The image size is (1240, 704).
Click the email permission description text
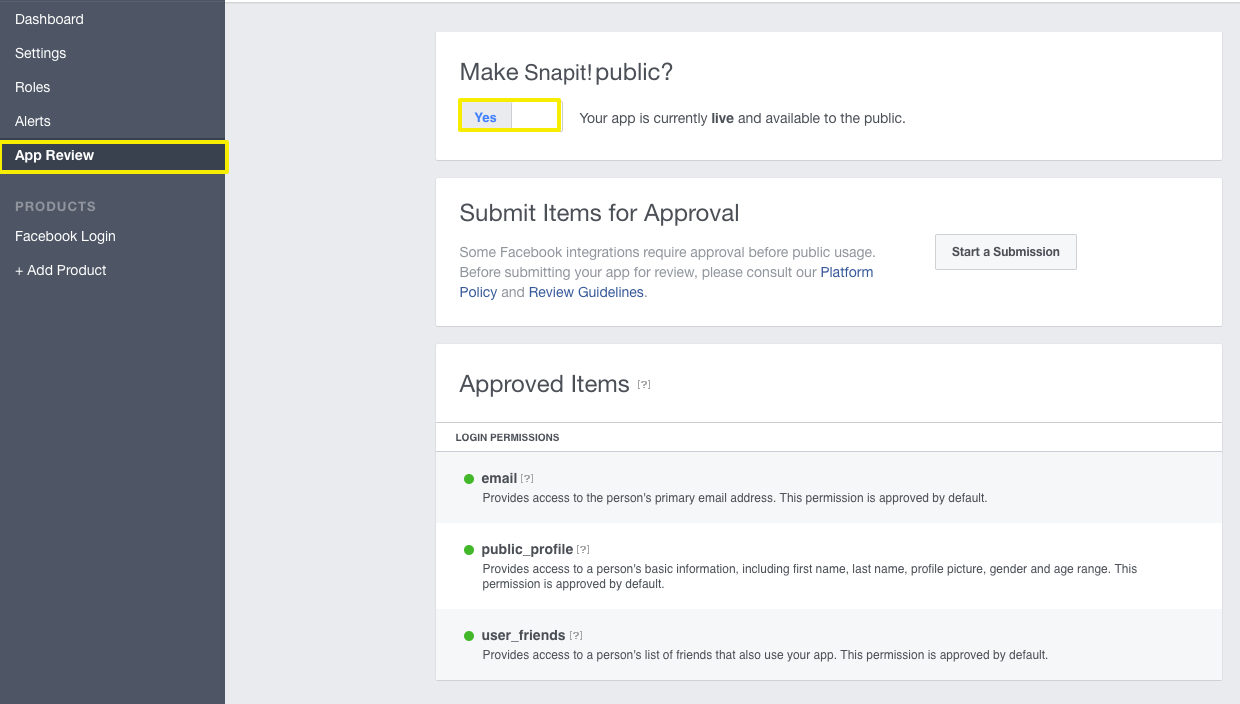735,497
